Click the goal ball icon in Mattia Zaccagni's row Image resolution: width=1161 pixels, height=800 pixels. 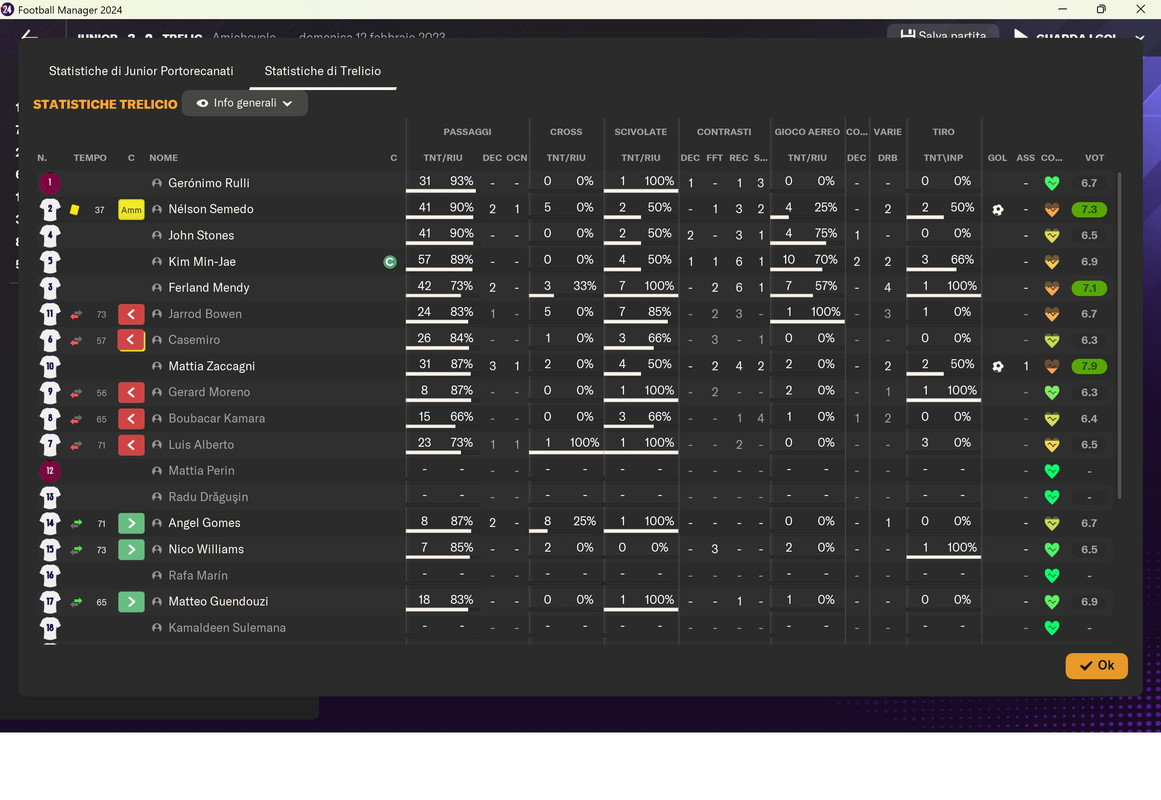point(997,366)
